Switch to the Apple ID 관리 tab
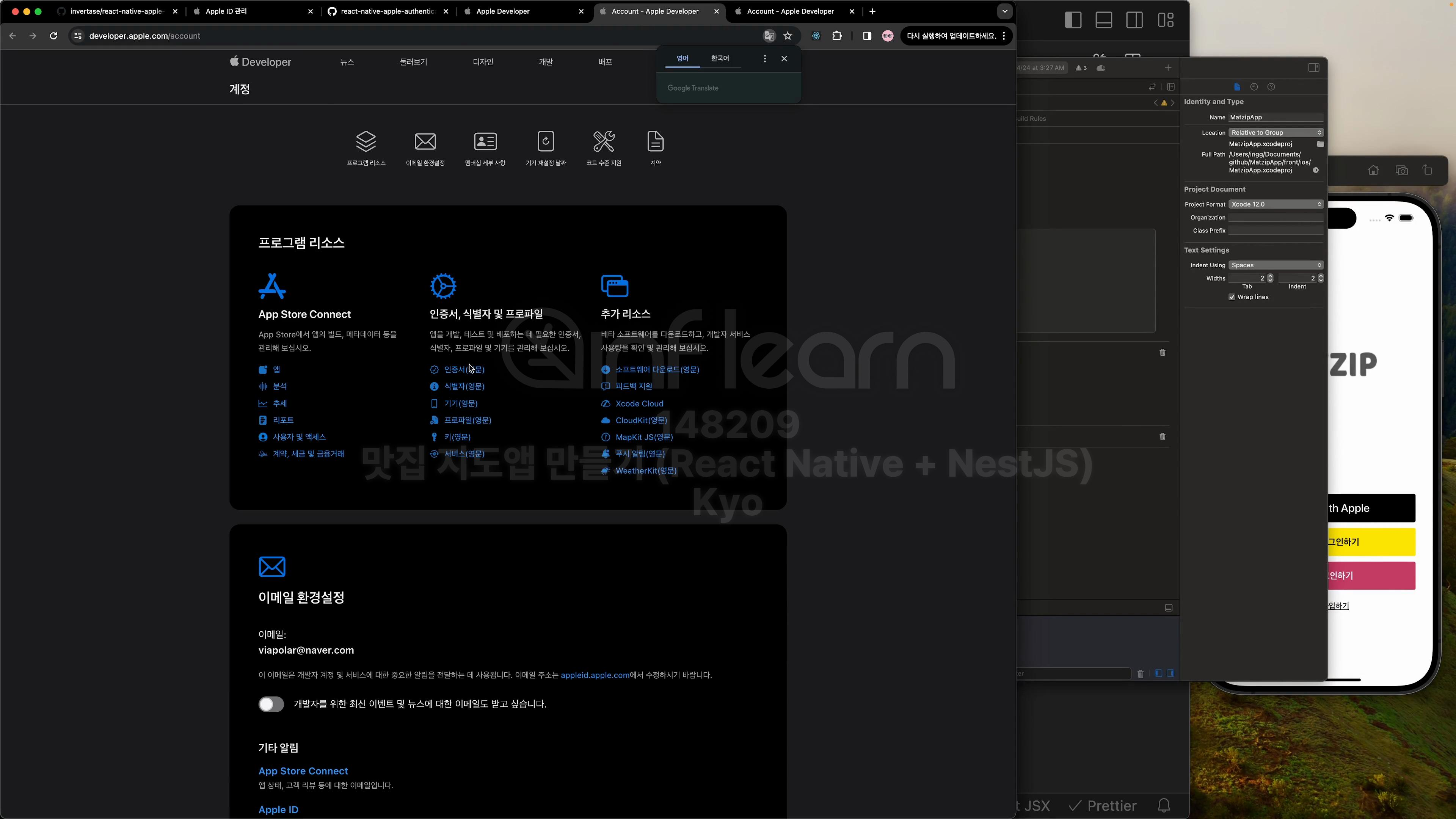Screen dimensions: 1456x819 point(253,11)
